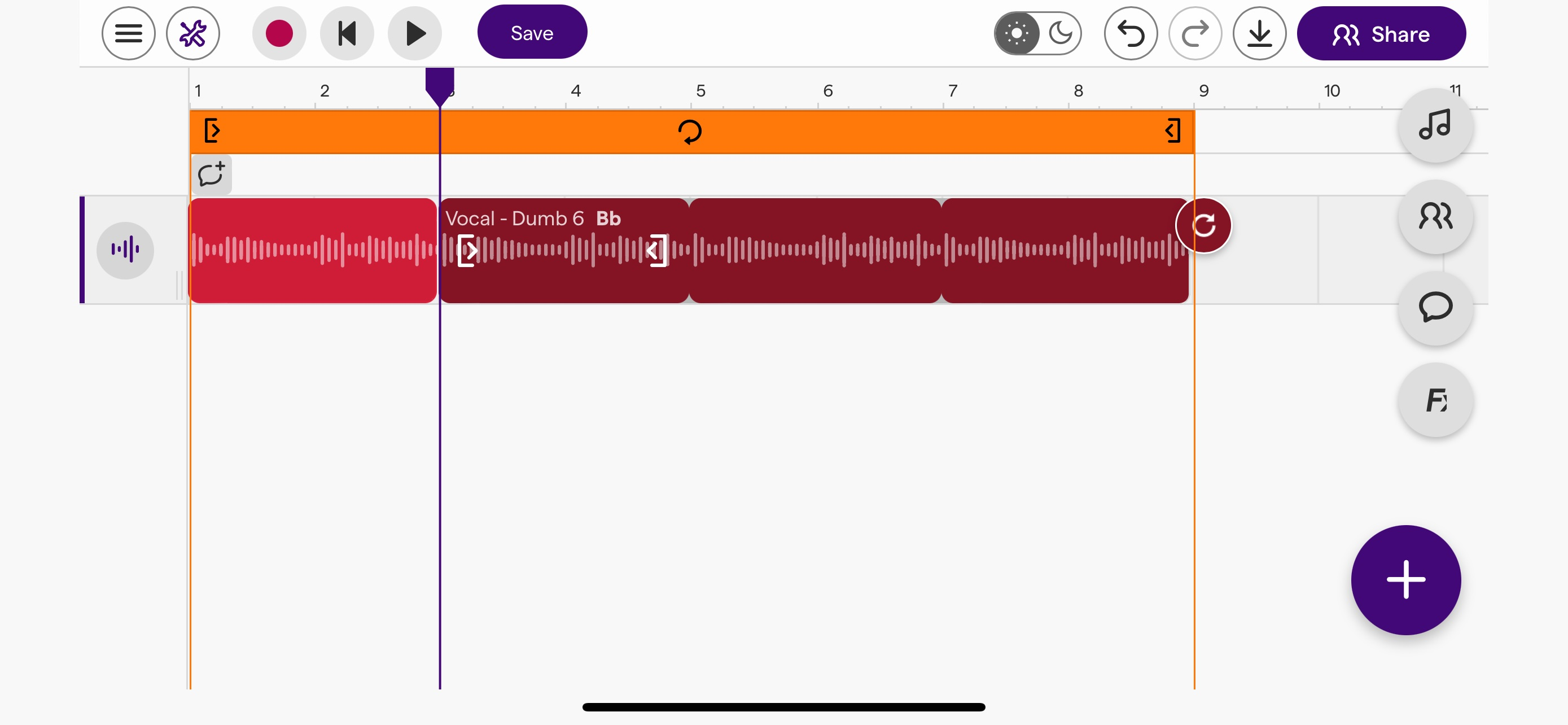Open the Fx effects panel
Screen dimensions: 1568x725
[x=1435, y=399]
